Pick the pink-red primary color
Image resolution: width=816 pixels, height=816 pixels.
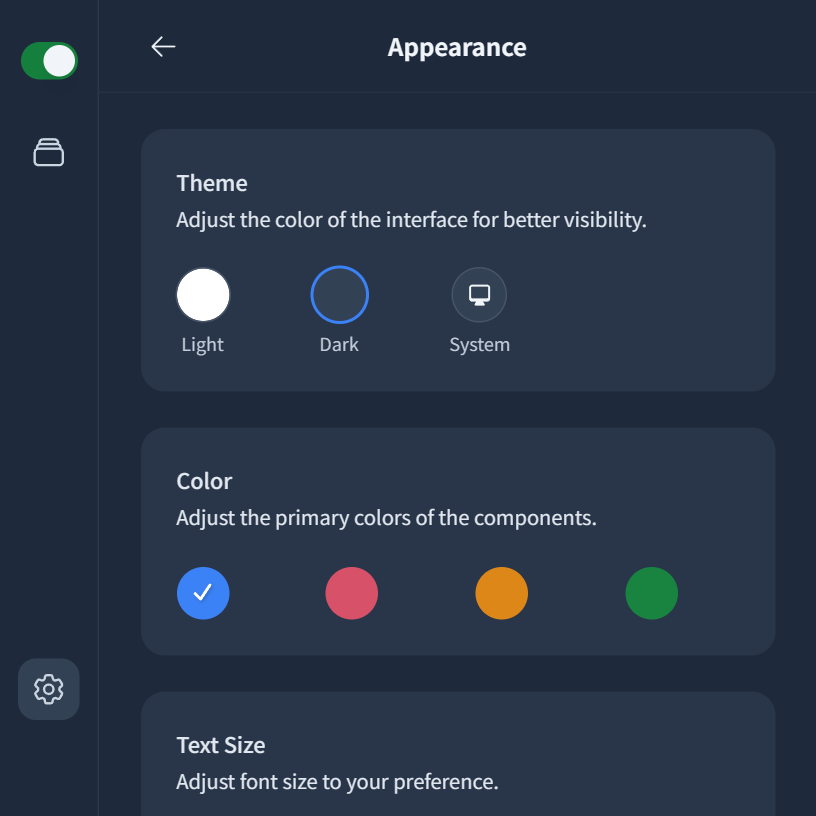[x=352, y=593]
